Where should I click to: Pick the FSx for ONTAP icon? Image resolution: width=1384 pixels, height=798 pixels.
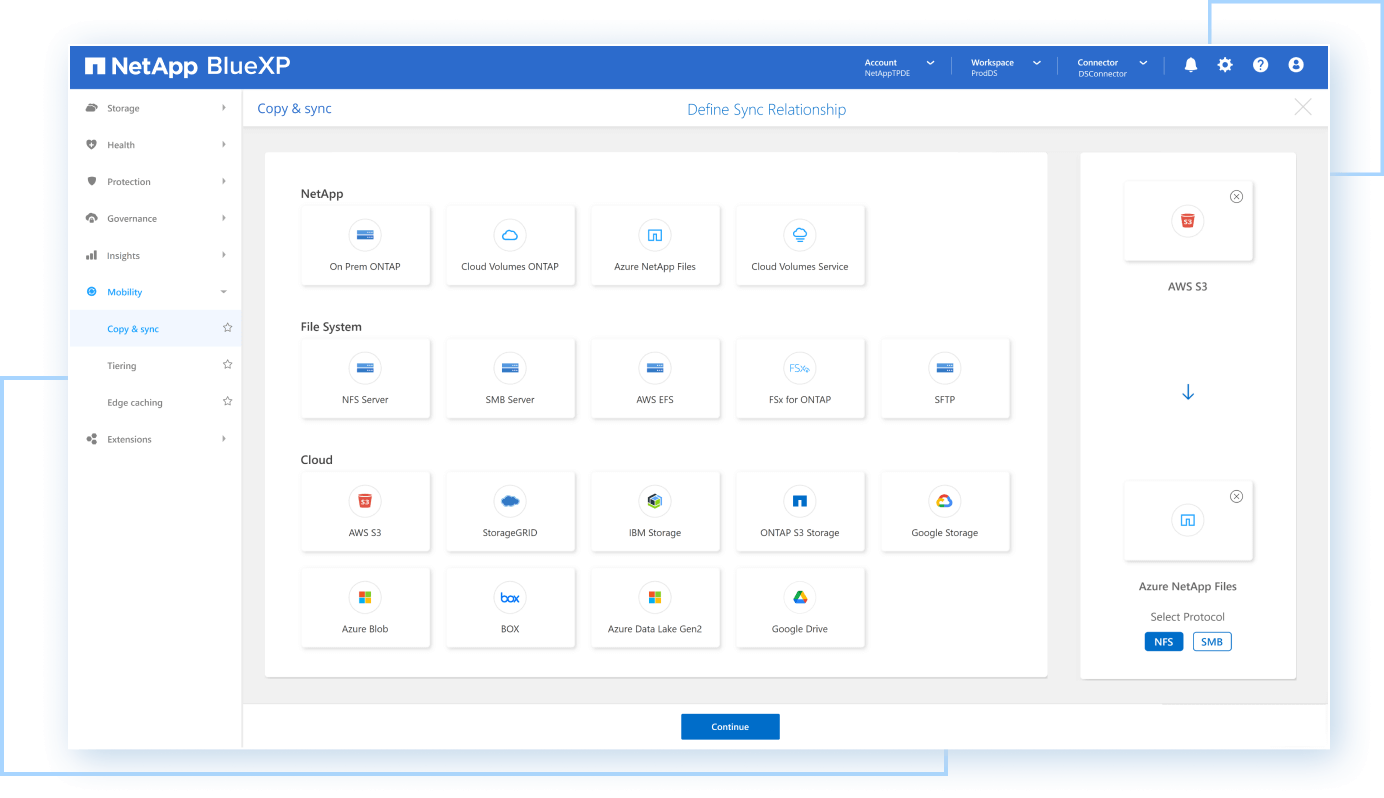coord(799,368)
